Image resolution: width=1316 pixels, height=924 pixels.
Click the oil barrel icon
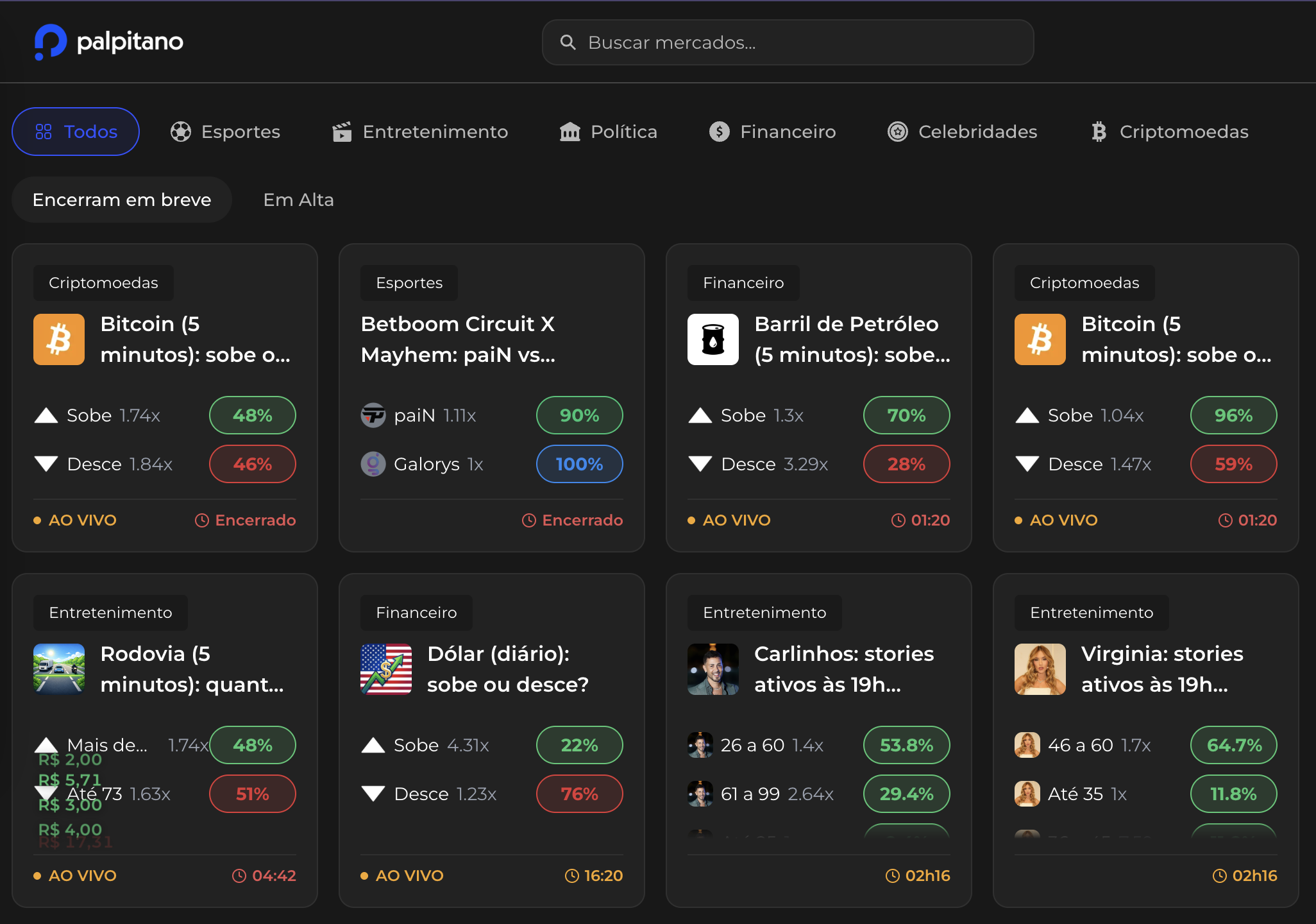tap(713, 339)
